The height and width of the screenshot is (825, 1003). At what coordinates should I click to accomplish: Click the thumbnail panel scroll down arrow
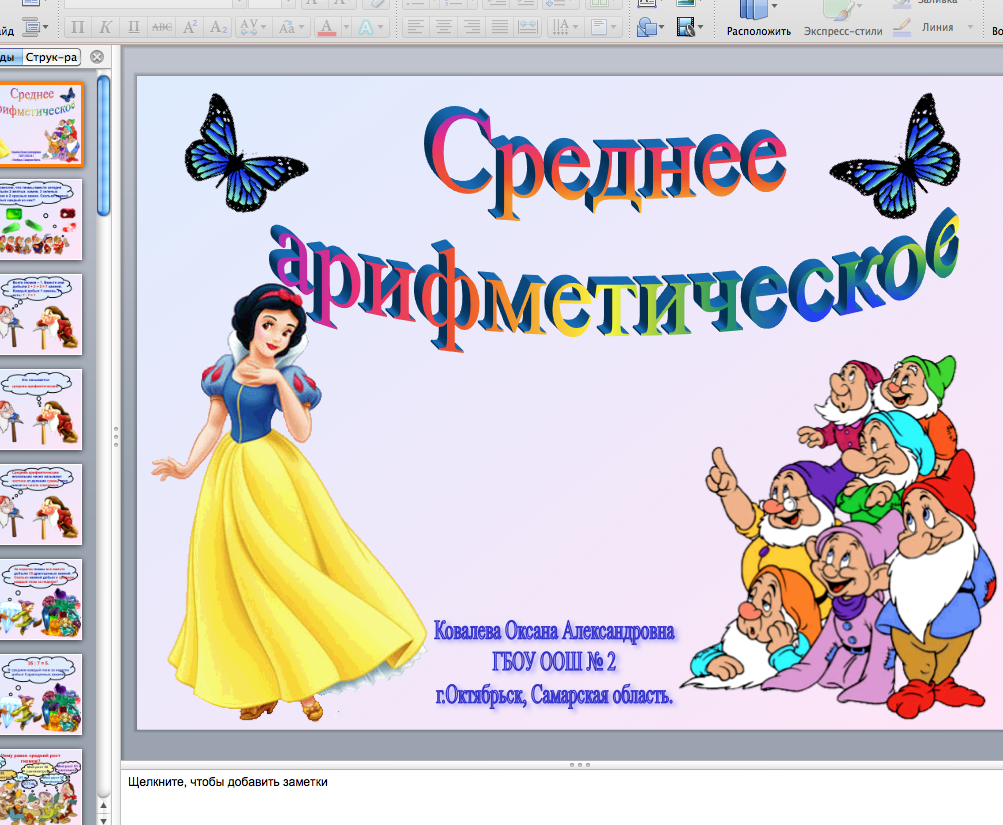(103, 819)
